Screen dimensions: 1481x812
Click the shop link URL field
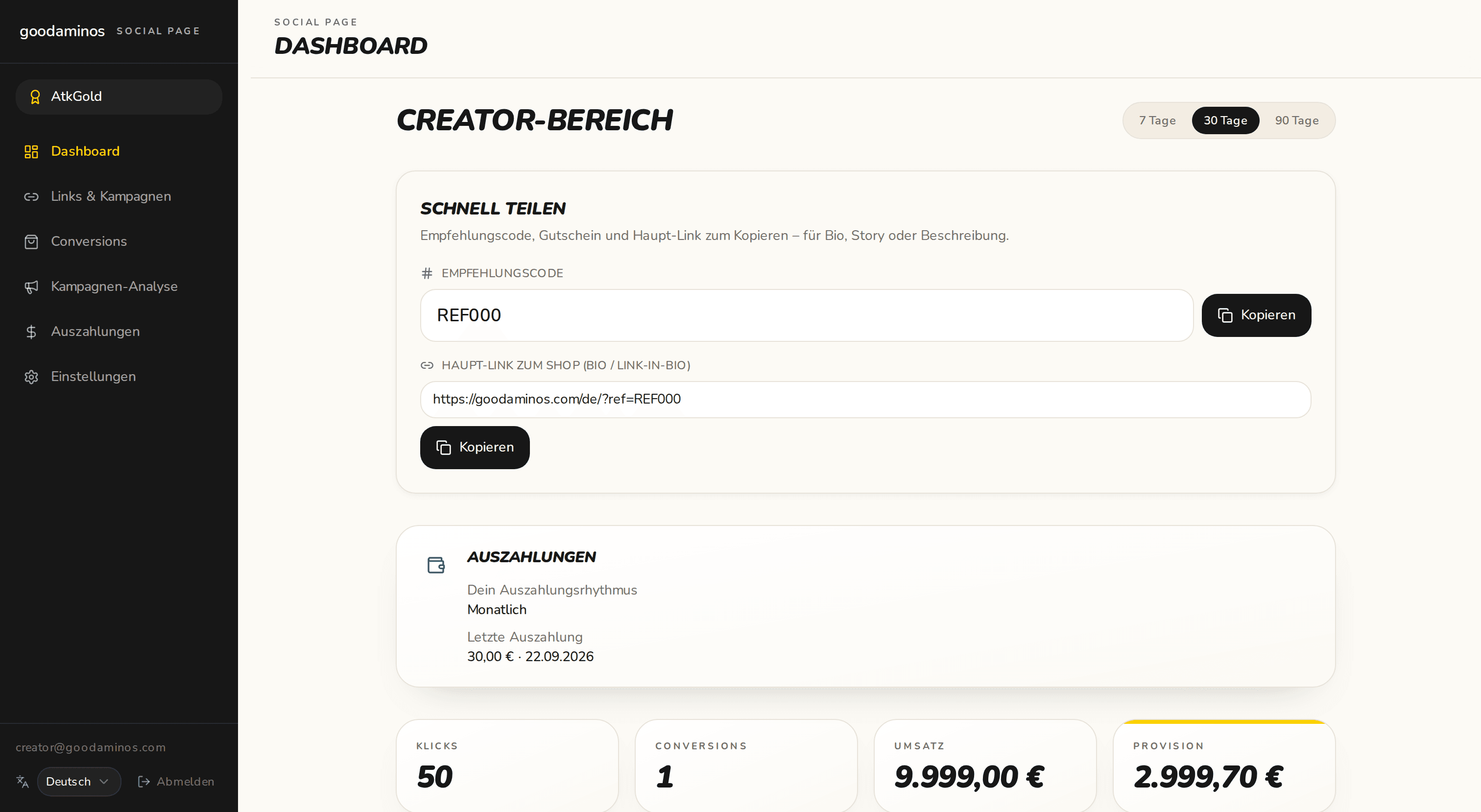pos(865,399)
